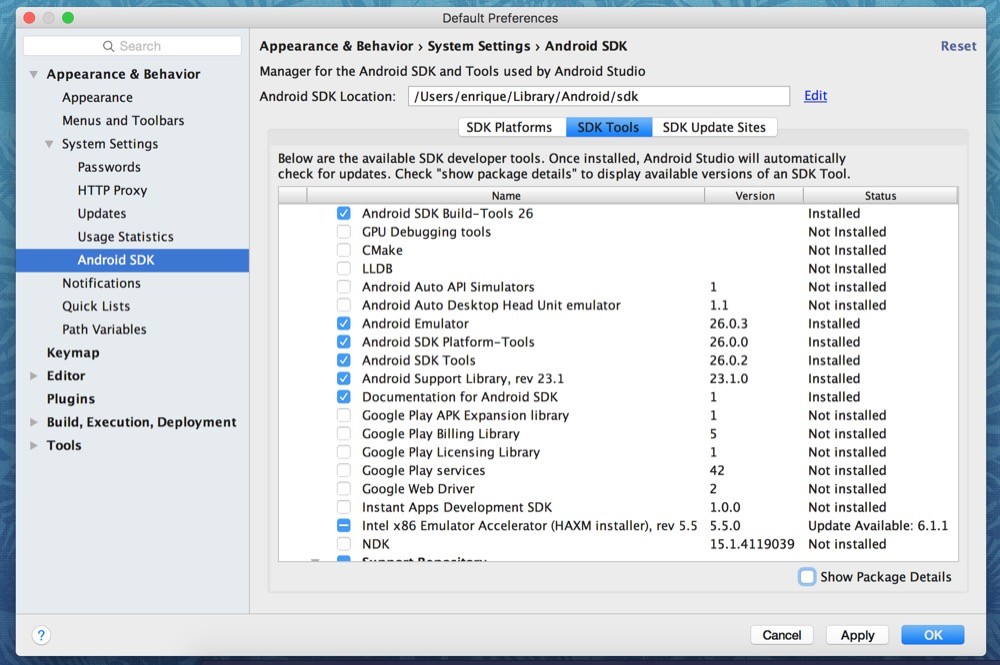Screen dimensions: 1000x665
Task: Click the Android SDK Location field
Action: tap(598, 96)
